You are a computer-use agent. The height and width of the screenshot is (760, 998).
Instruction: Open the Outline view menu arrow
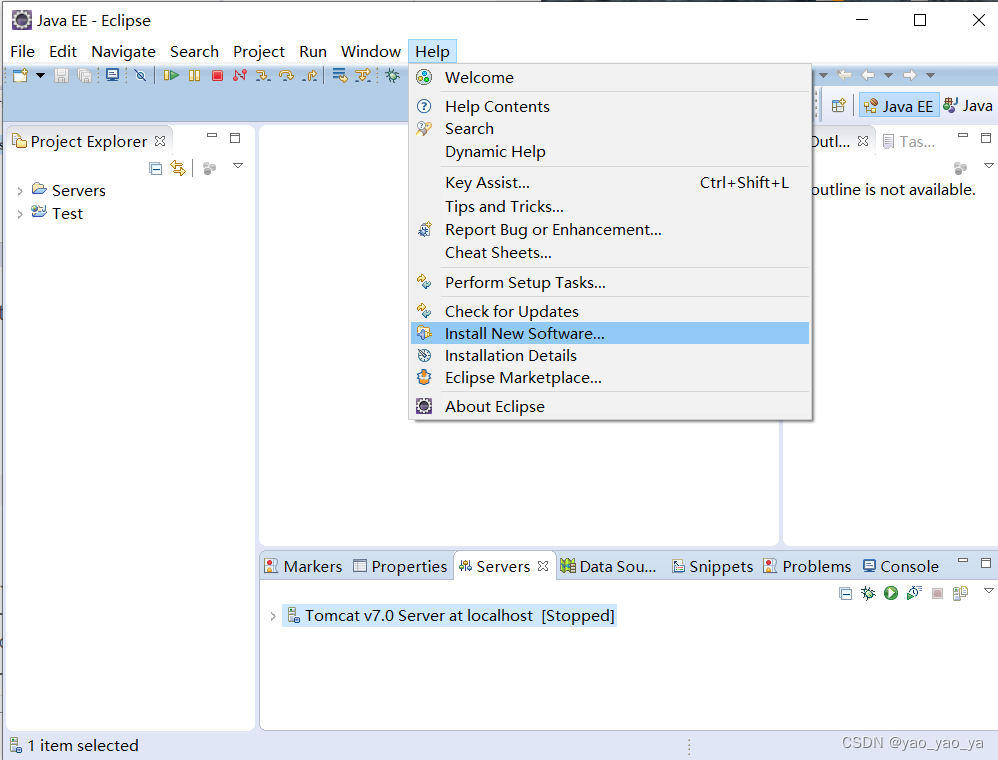click(x=988, y=165)
